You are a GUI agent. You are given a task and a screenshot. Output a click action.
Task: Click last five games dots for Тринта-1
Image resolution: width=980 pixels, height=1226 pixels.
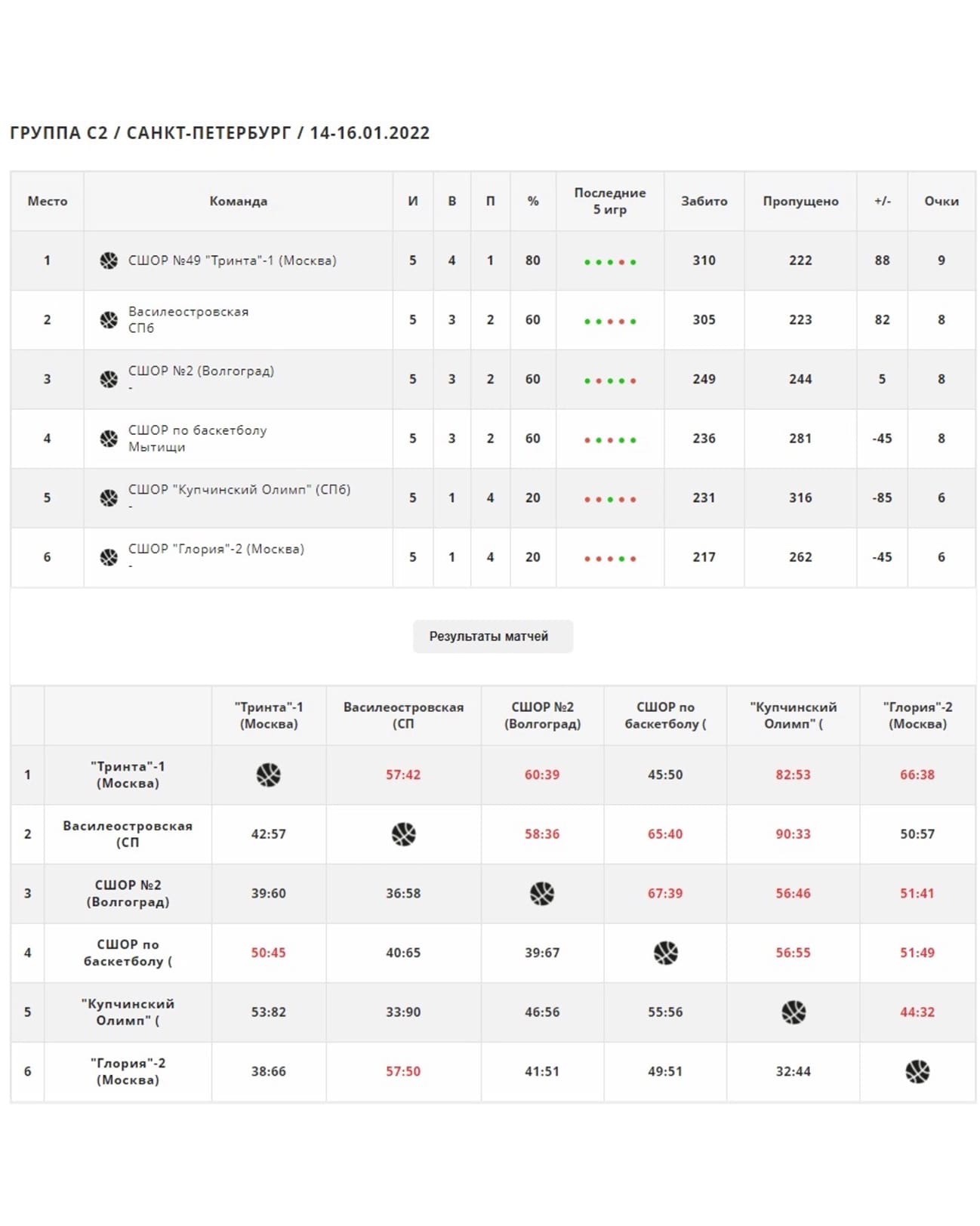coord(610,262)
